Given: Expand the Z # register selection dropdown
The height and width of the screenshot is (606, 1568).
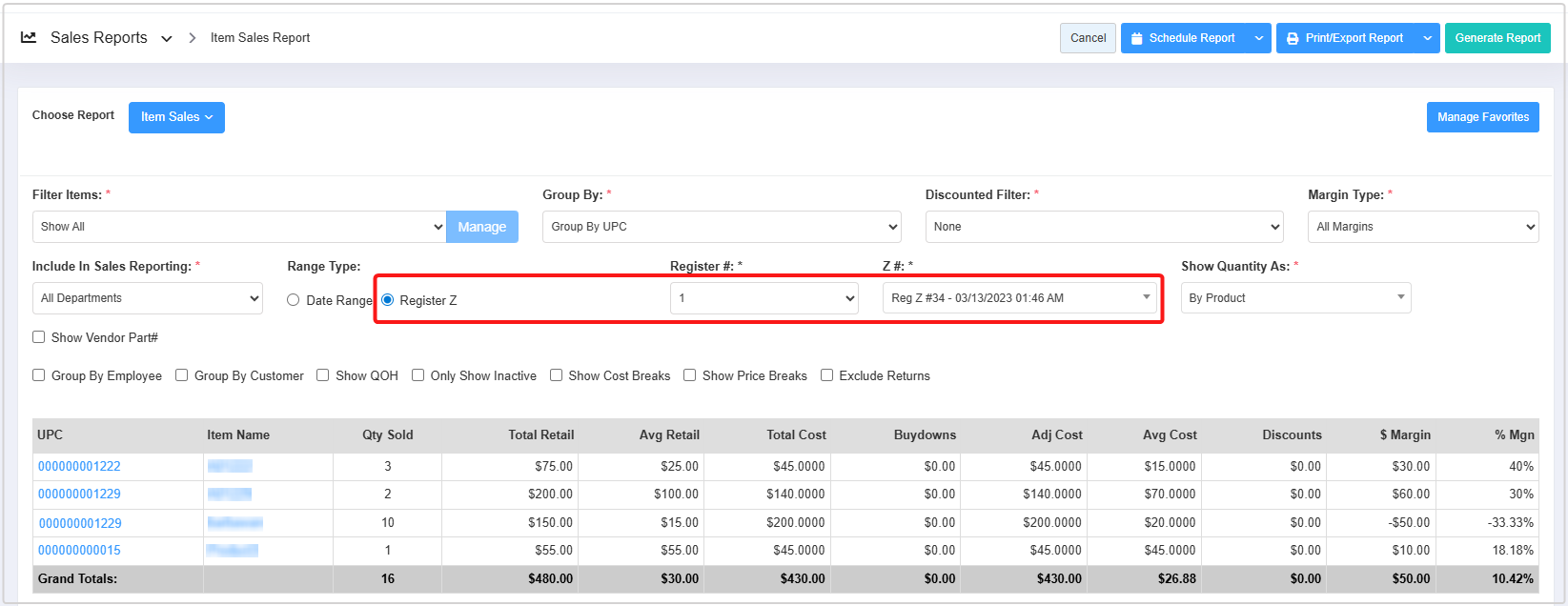Looking at the screenshot, I should (x=1019, y=298).
